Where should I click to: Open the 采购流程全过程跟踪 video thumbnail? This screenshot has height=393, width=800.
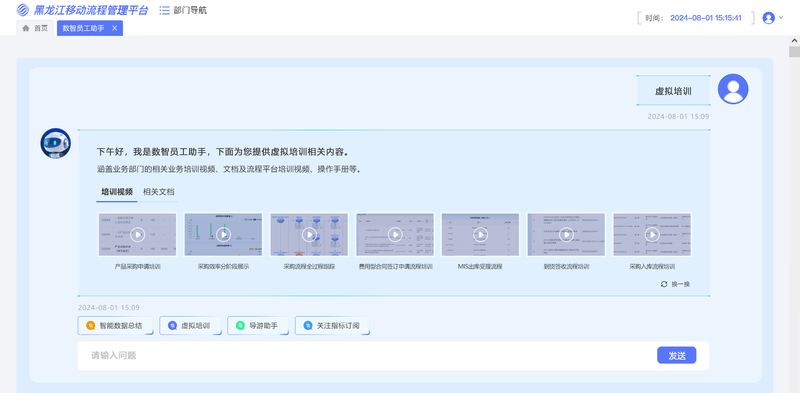coord(309,235)
